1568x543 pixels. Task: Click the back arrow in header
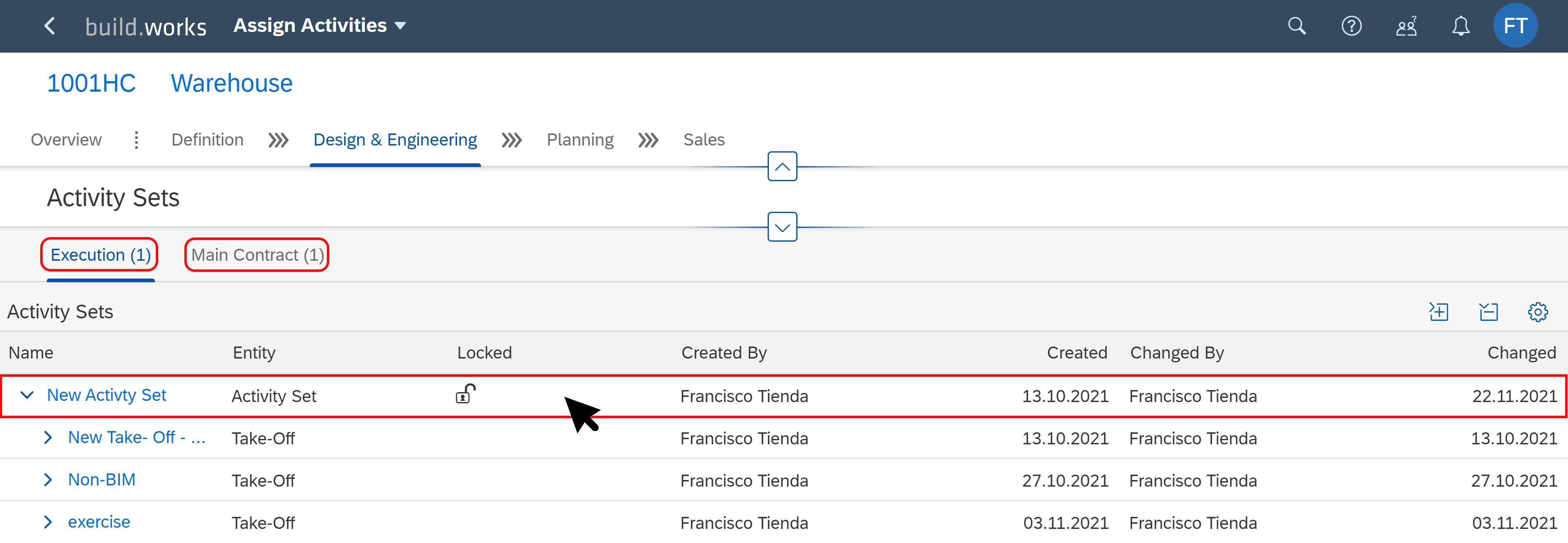pos(50,26)
